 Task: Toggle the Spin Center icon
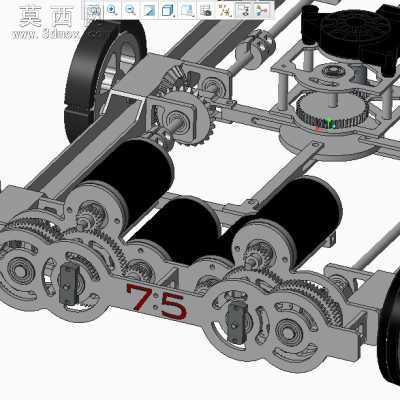(x=262, y=11)
